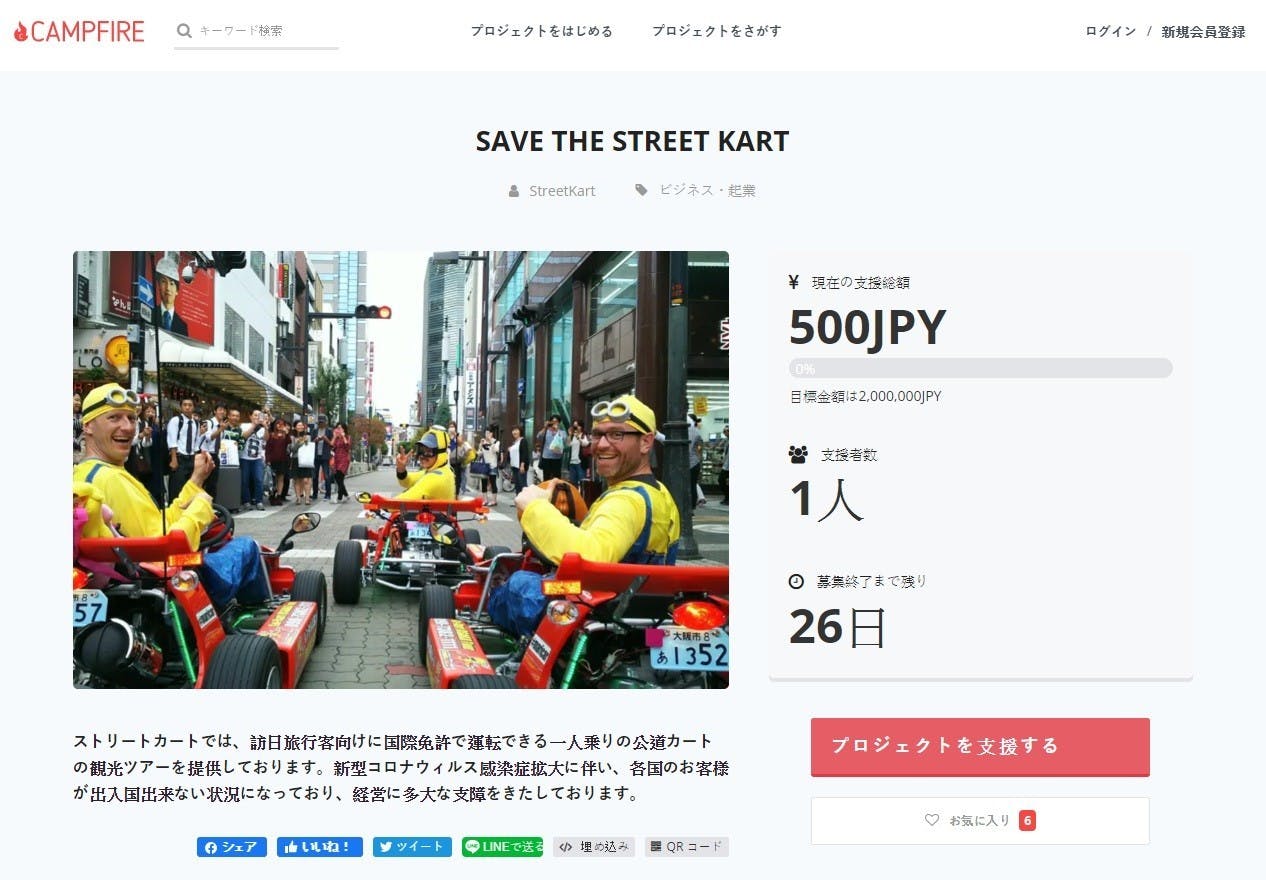Tweet the project using ツイート button
Image resolution: width=1266 pixels, height=880 pixels.
tap(412, 847)
